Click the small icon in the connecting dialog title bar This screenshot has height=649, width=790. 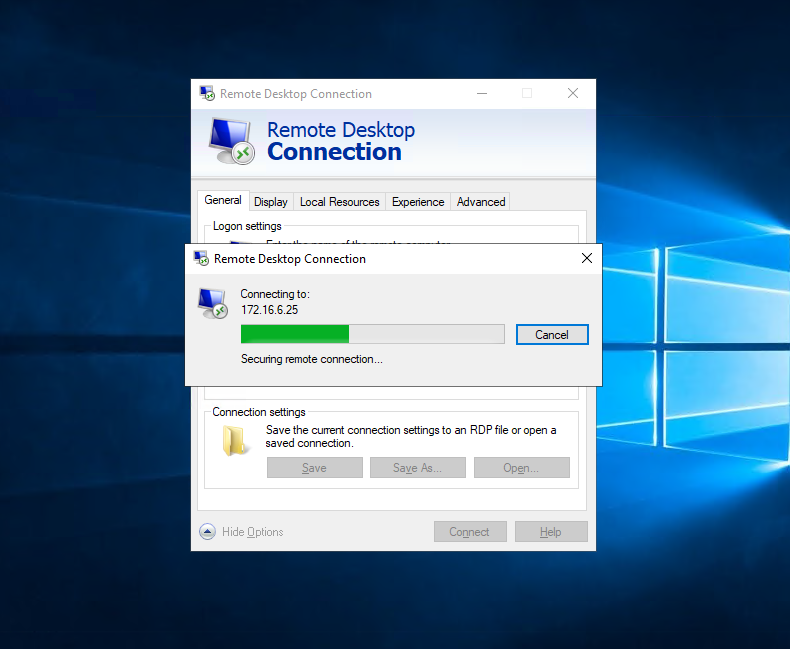tap(202, 258)
